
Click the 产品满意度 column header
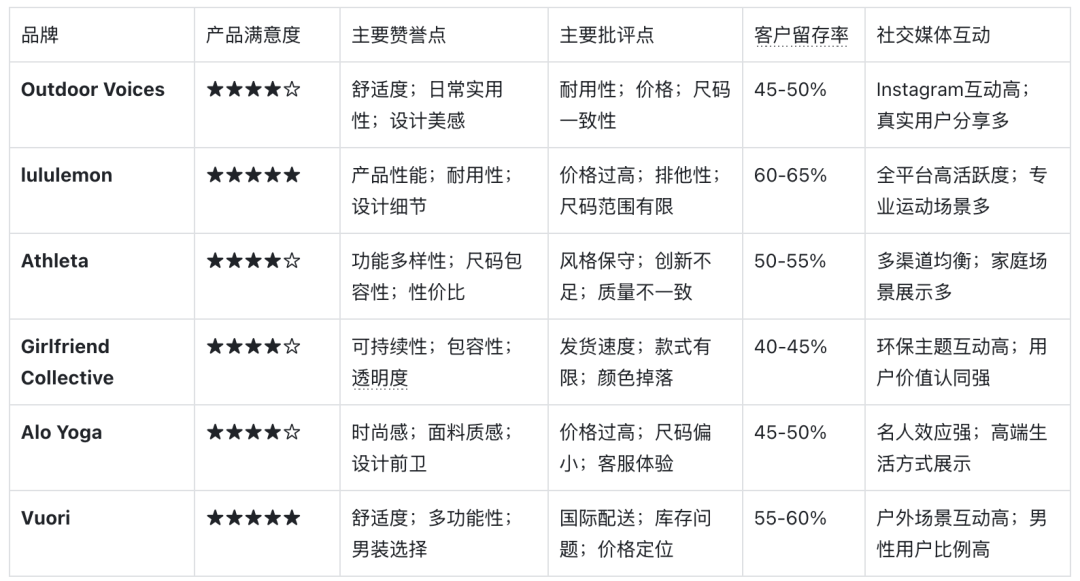253,35
